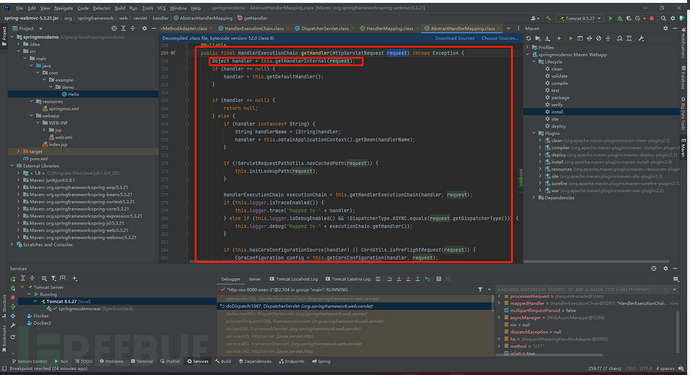Switch to the Debugger tab
The image size is (690, 375).
coord(231,279)
